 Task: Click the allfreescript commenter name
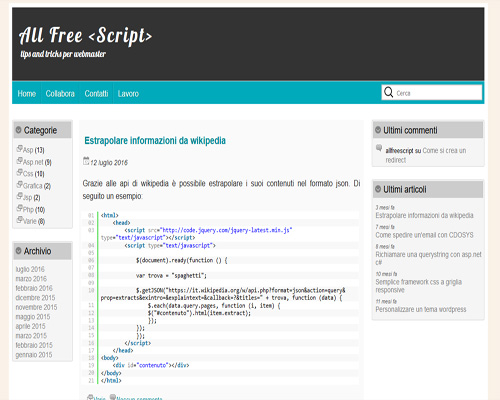click(399, 151)
